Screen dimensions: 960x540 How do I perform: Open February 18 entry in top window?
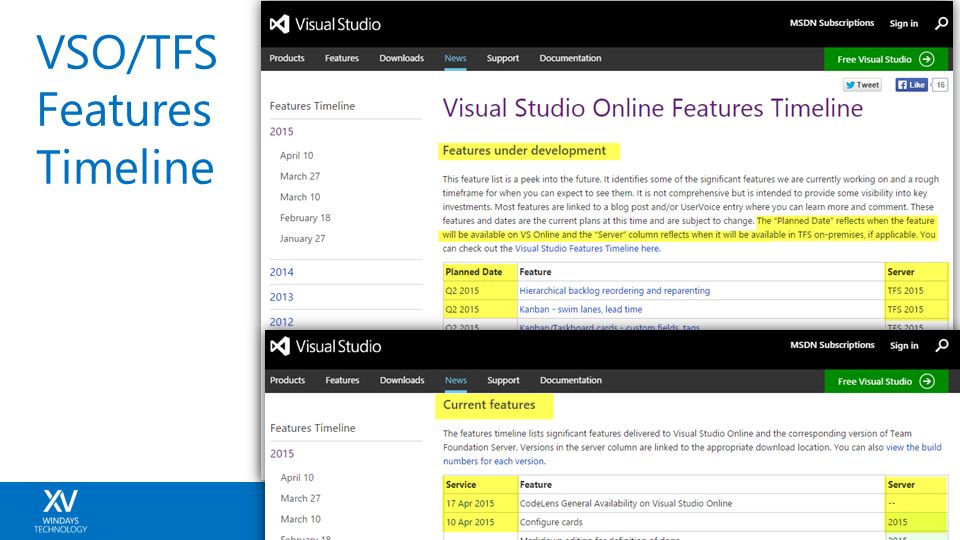305,218
